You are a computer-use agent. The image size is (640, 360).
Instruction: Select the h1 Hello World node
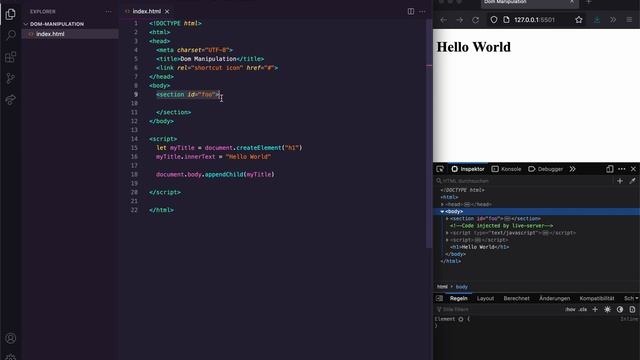tap(480, 247)
